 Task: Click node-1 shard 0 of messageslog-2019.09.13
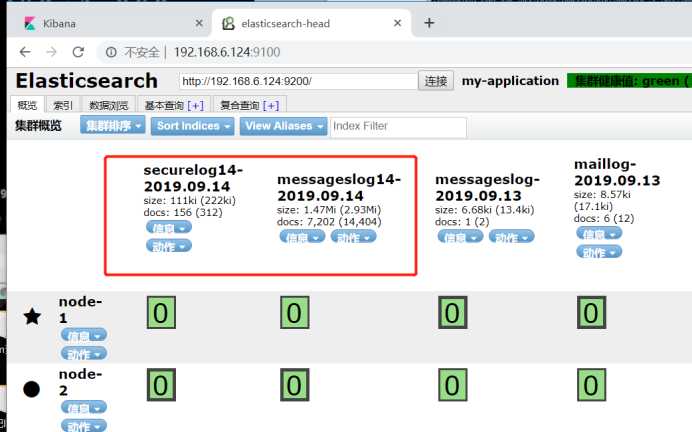(x=452, y=312)
